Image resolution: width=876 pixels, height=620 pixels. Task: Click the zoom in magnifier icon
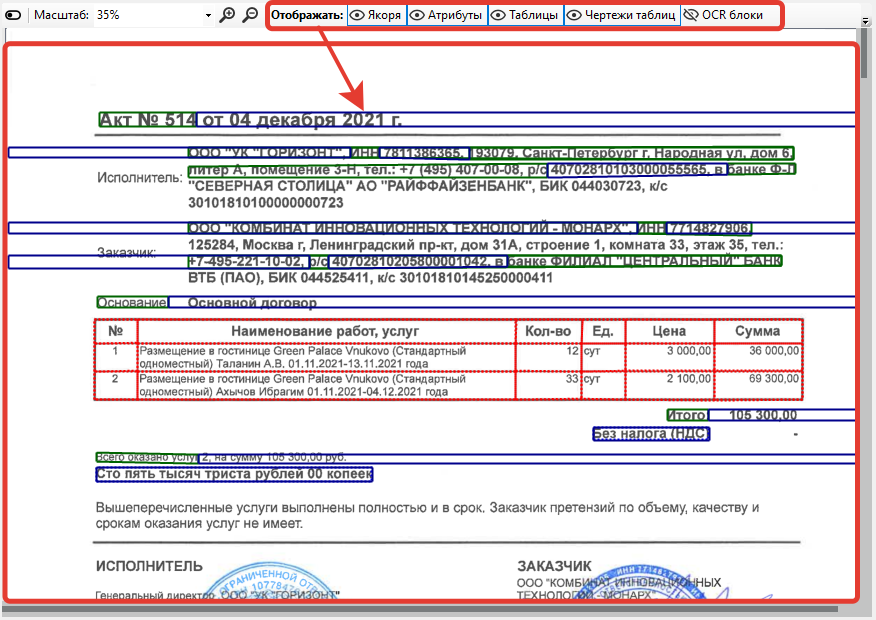coord(228,15)
